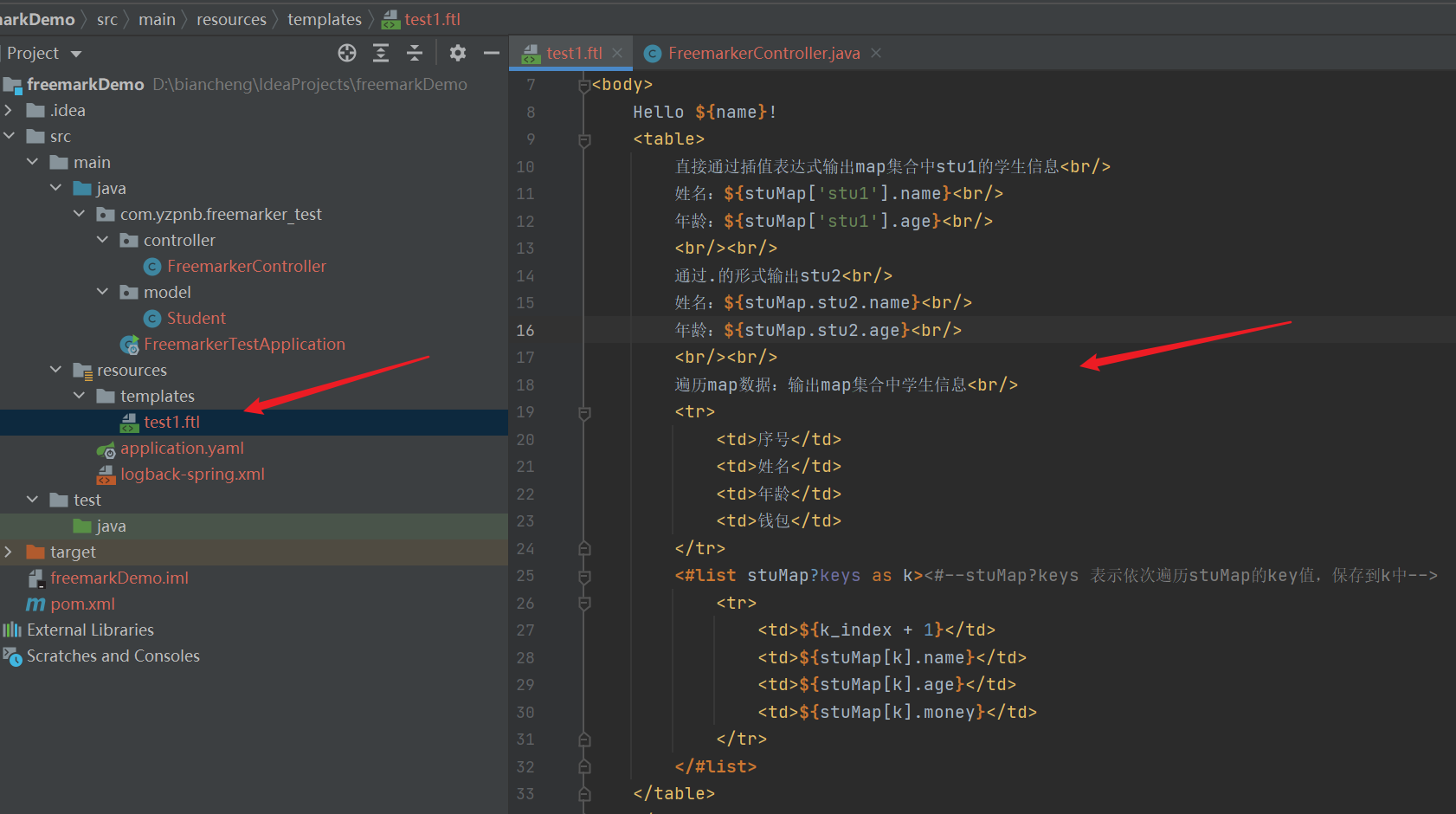The width and height of the screenshot is (1456, 814).
Task: Expand the target folder
Action: 9,552
